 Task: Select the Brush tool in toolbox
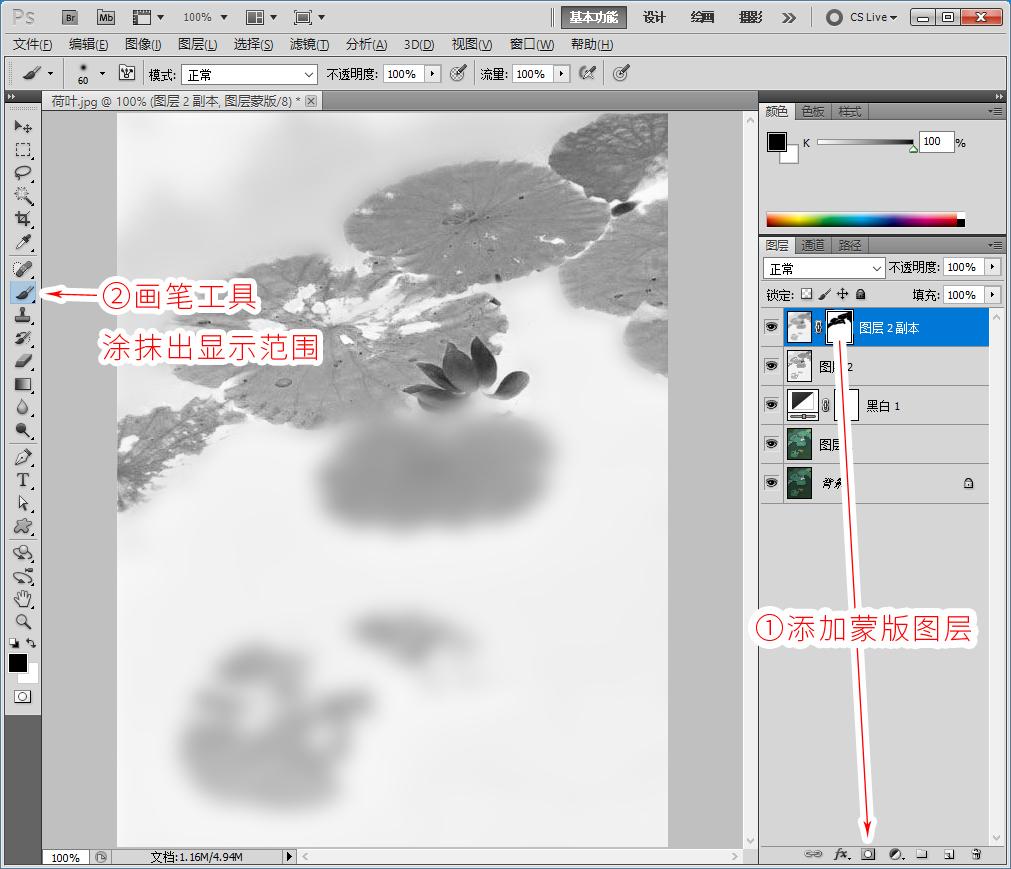[x=23, y=293]
